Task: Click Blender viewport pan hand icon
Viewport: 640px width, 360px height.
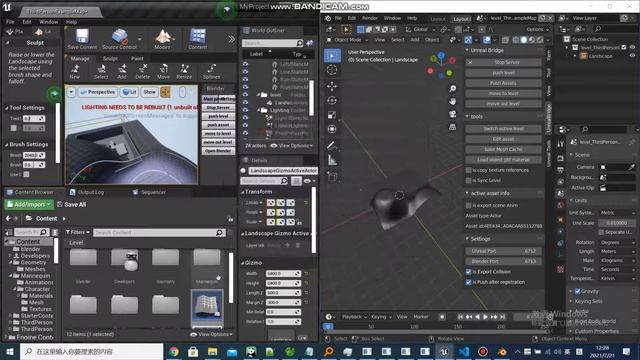Action: pos(453,101)
